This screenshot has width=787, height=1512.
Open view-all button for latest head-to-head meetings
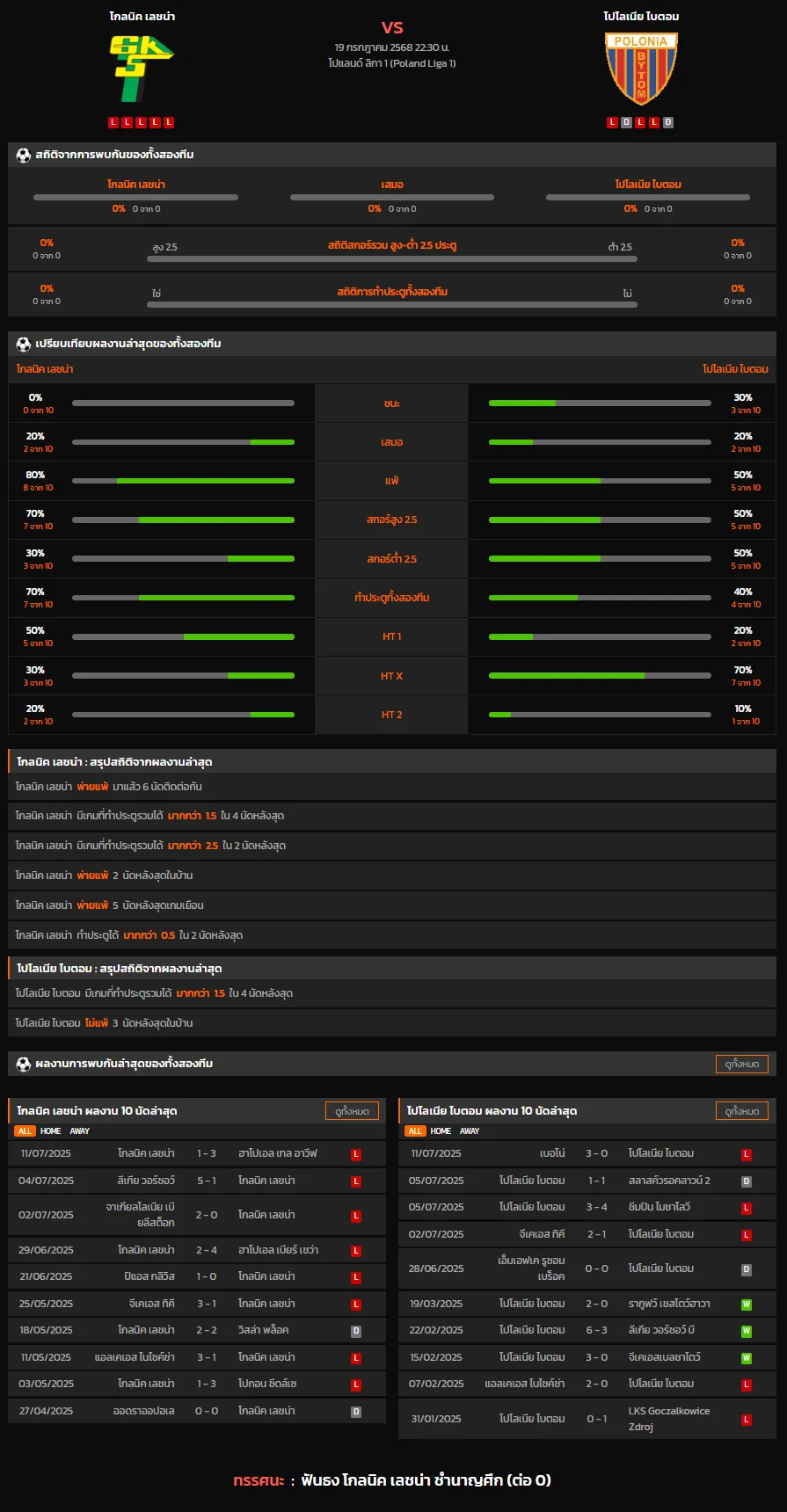(742, 1064)
